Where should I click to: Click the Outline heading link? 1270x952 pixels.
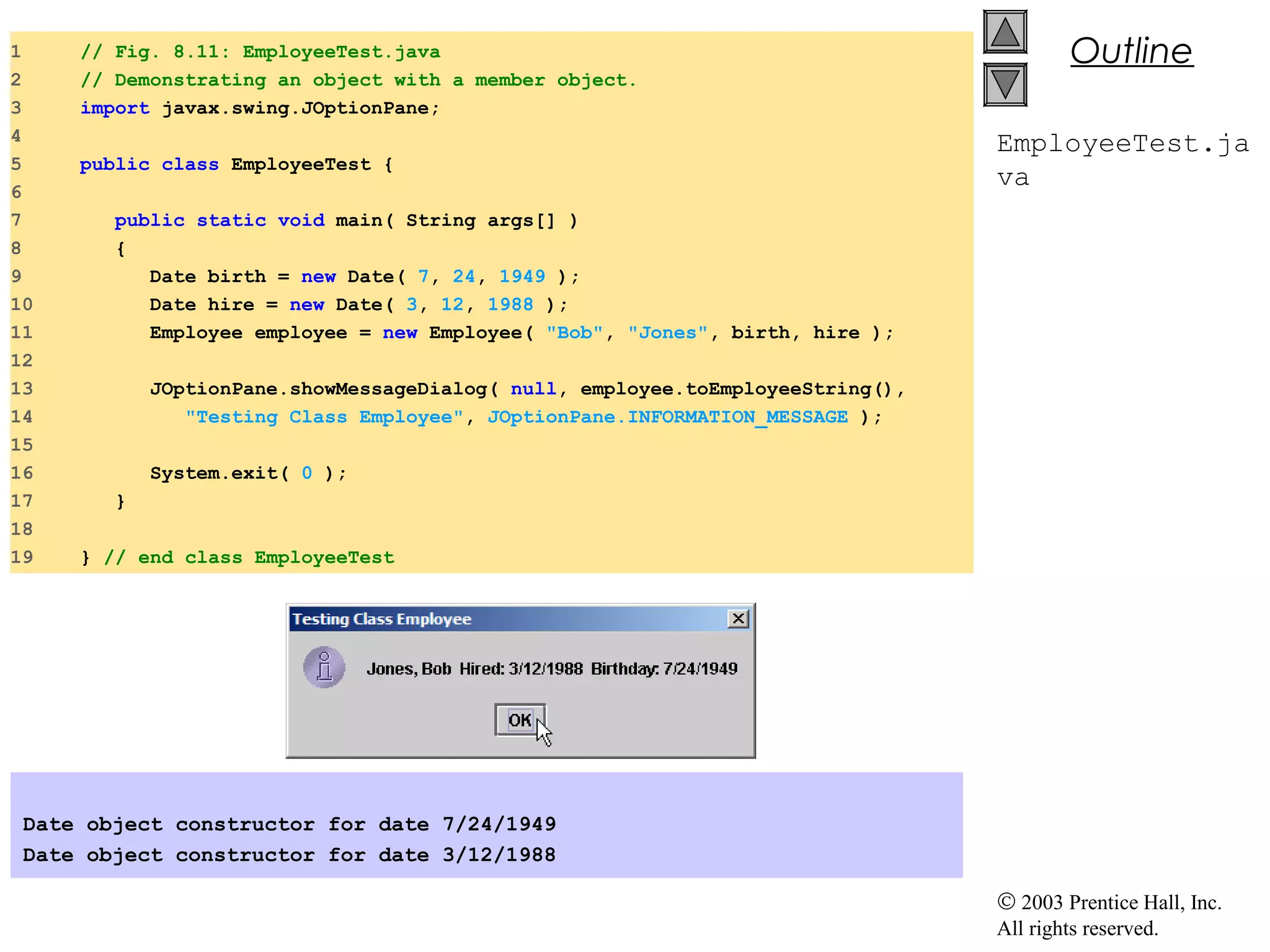1131,51
